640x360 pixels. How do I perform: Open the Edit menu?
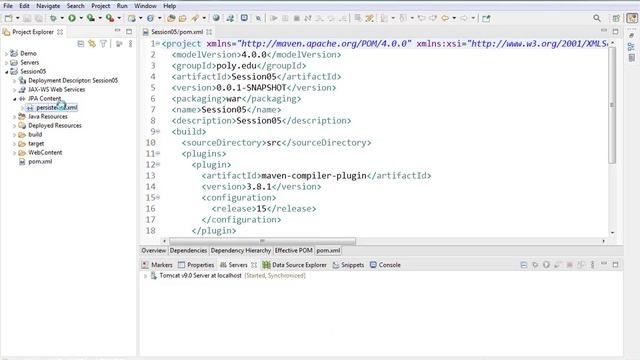coord(24,6)
